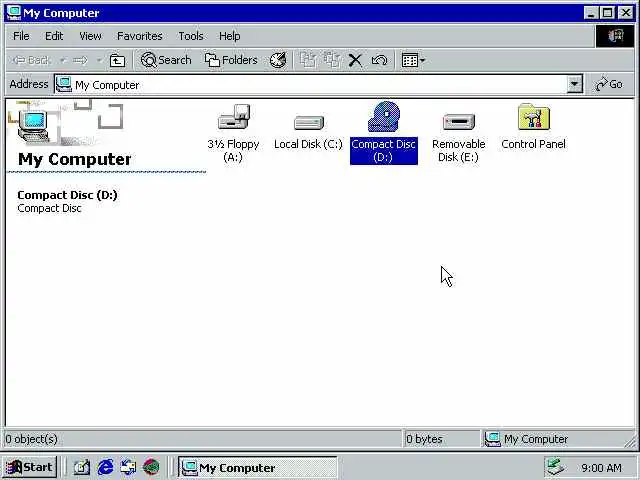Click the Start button

point(29,467)
